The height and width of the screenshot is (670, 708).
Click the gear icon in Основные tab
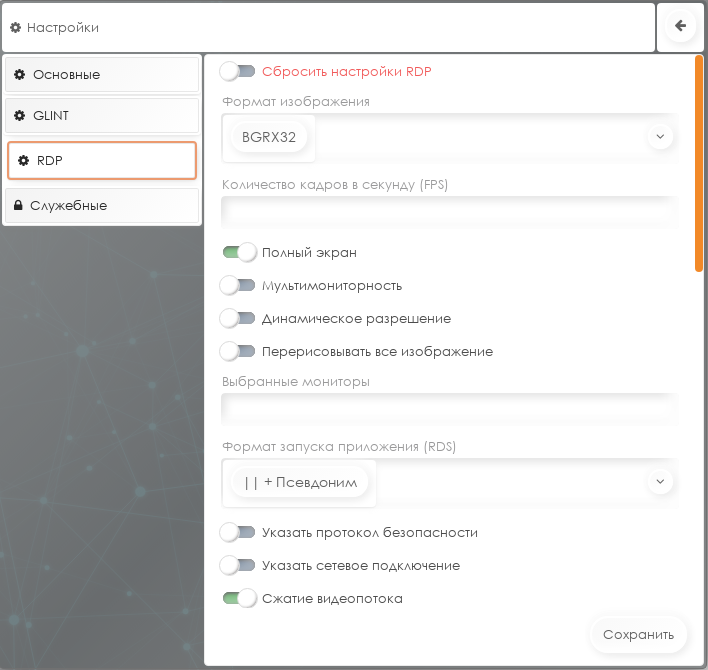[20, 75]
